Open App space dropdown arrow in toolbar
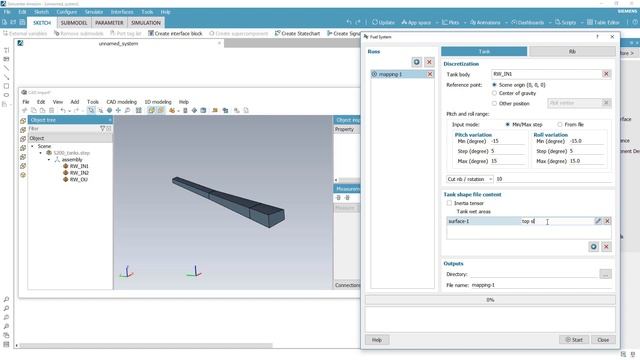Image resolution: width=640 pixels, height=360 pixels. (436, 22)
